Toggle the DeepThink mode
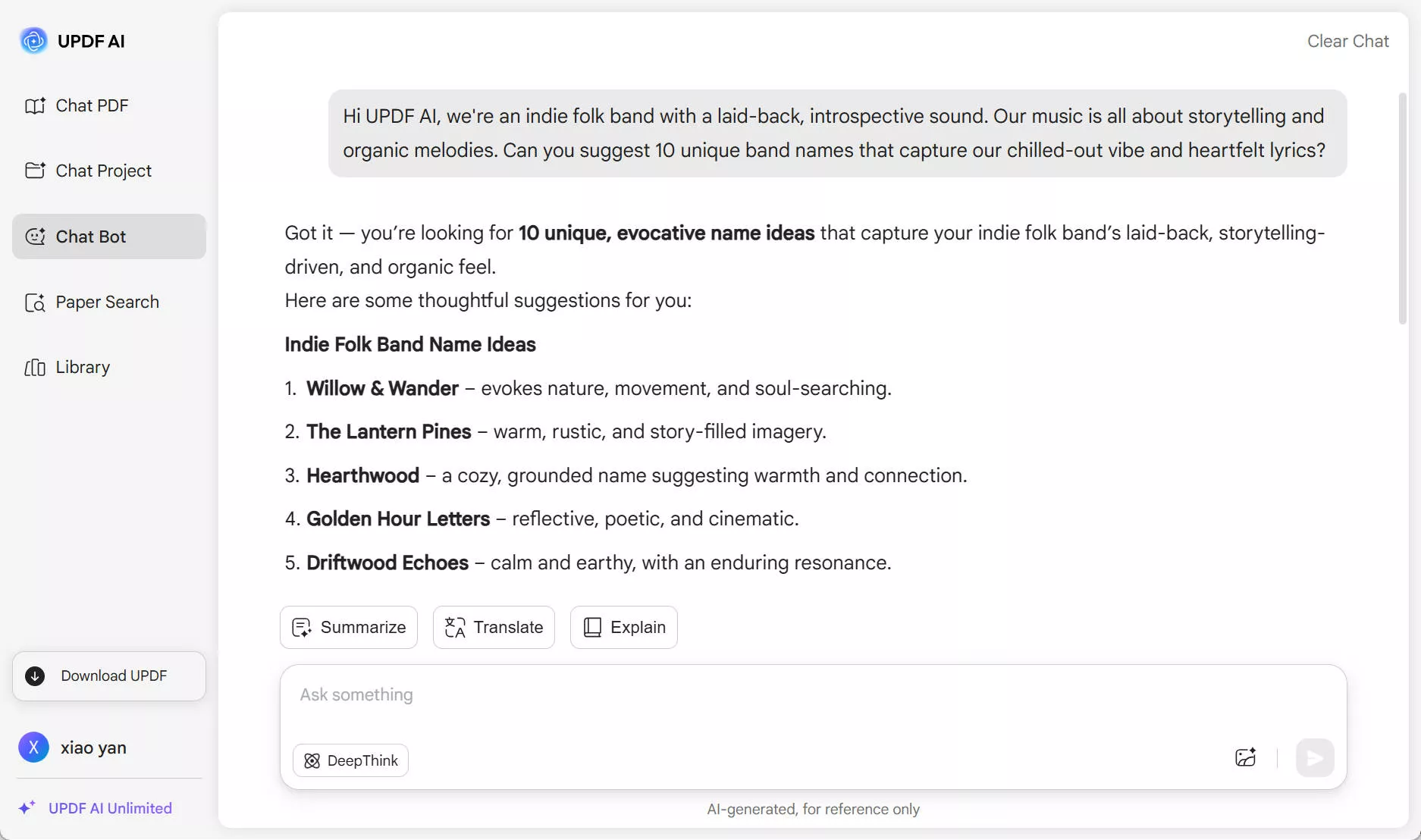This screenshot has height=840, width=1421. coord(350,760)
